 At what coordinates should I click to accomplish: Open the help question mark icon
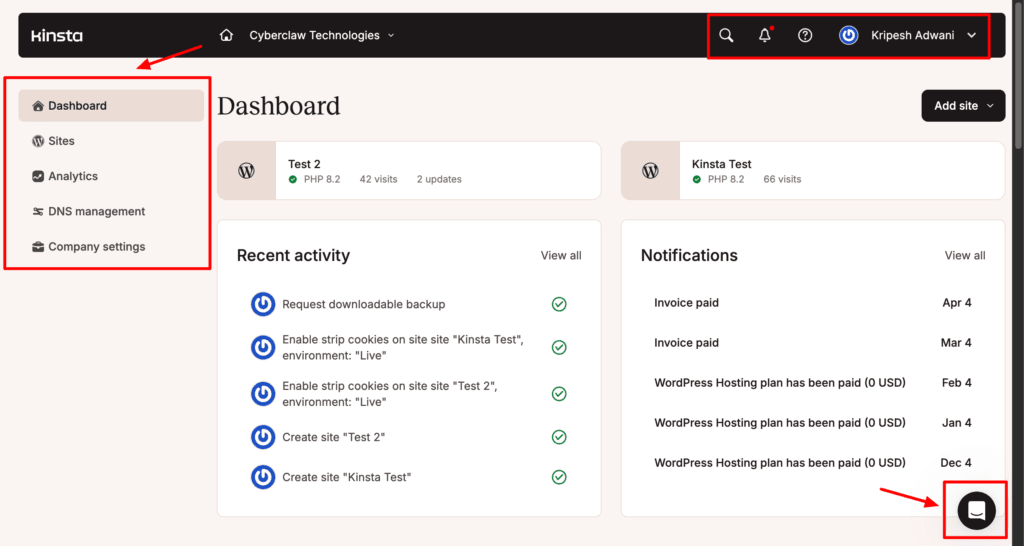pyautogui.click(x=805, y=35)
